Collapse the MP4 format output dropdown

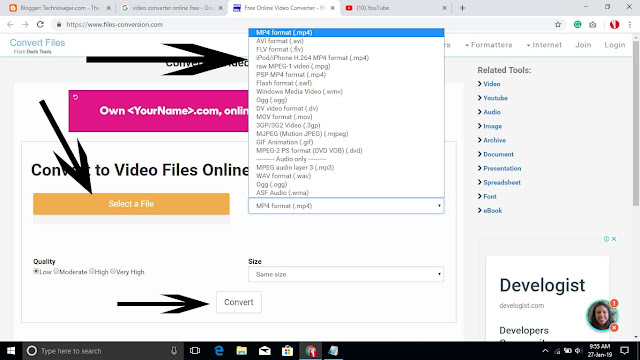[x=346, y=206]
